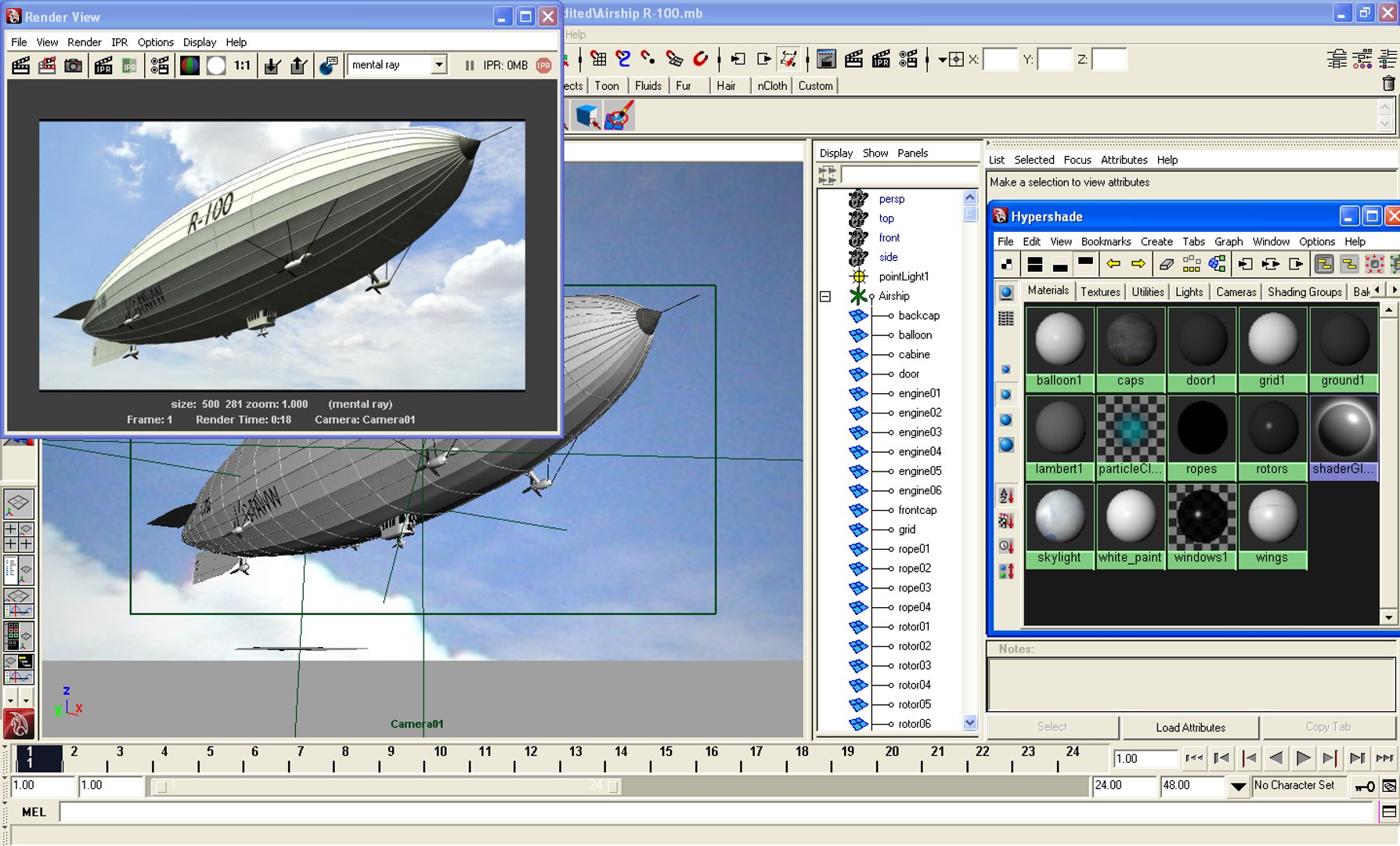1400x846 pixels.
Task: Open the renderer dropdown showing mental ray
Action: tap(440, 65)
